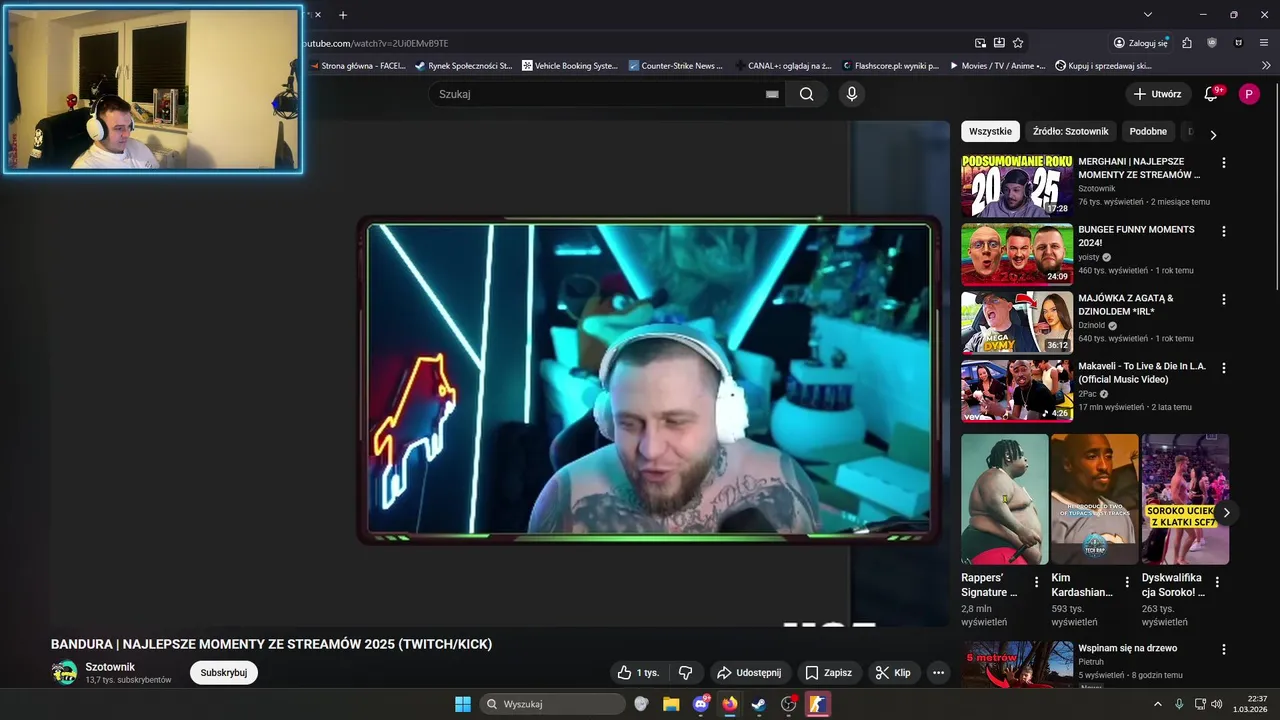This screenshot has height=720, width=1280.
Task: Open File Explorer from the taskbar
Action: (x=671, y=704)
